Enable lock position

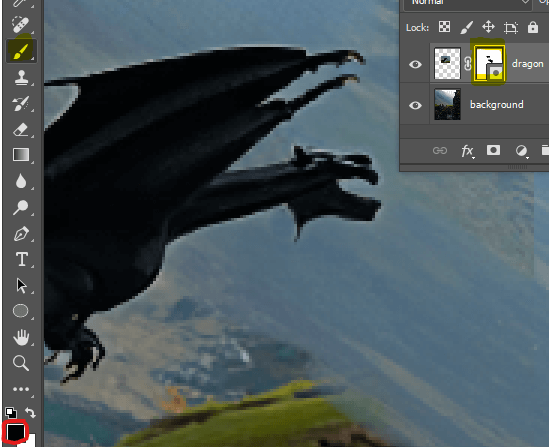pyautogui.click(x=488, y=27)
